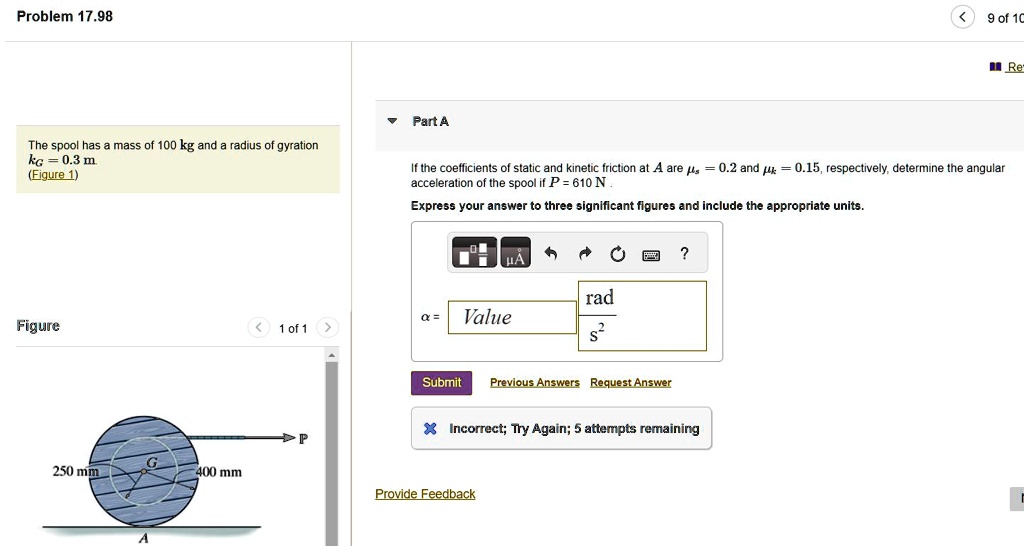Click Provide Feedback link

tap(425, 494)
